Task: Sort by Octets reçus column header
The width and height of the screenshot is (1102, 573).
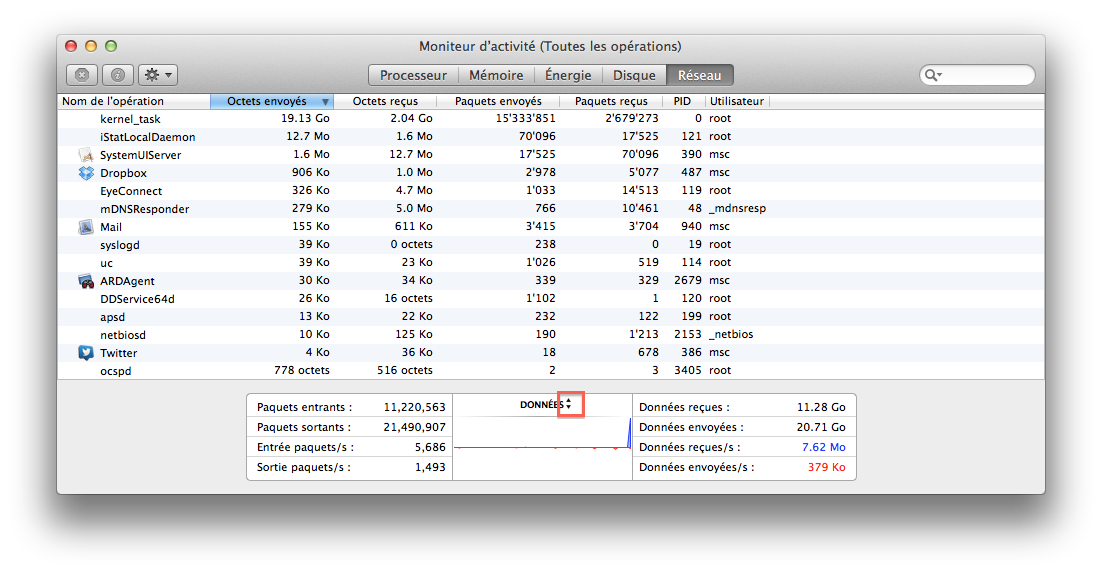Action: [385, 101]
